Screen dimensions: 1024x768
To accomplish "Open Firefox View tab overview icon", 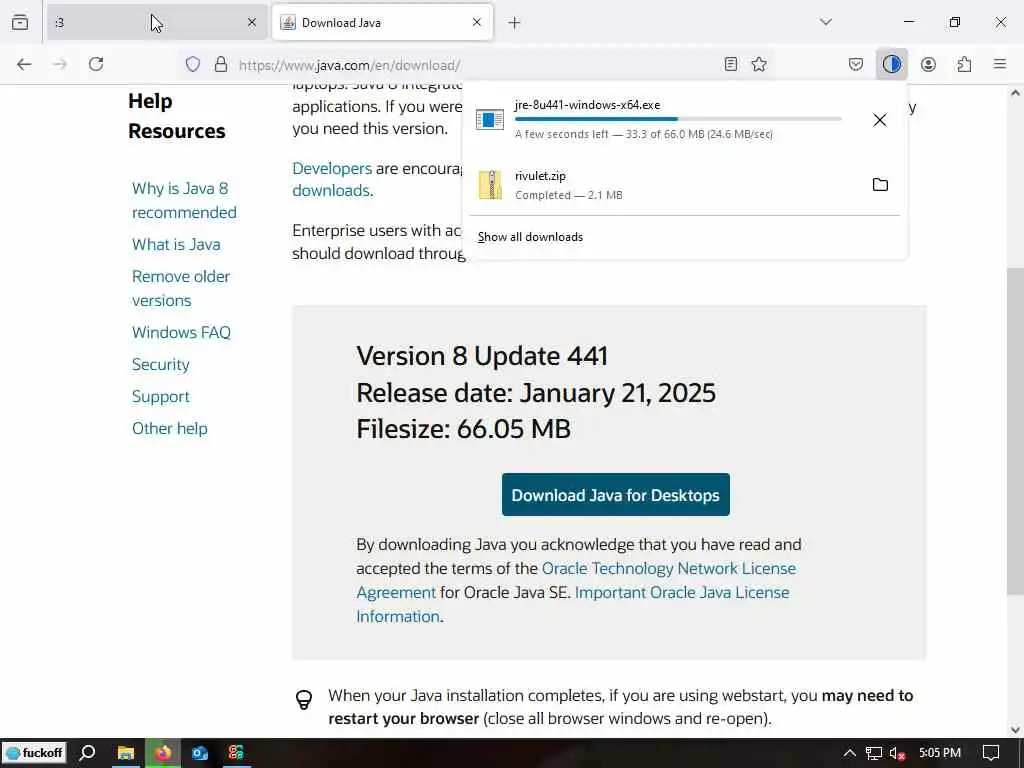I will (20, 22).
